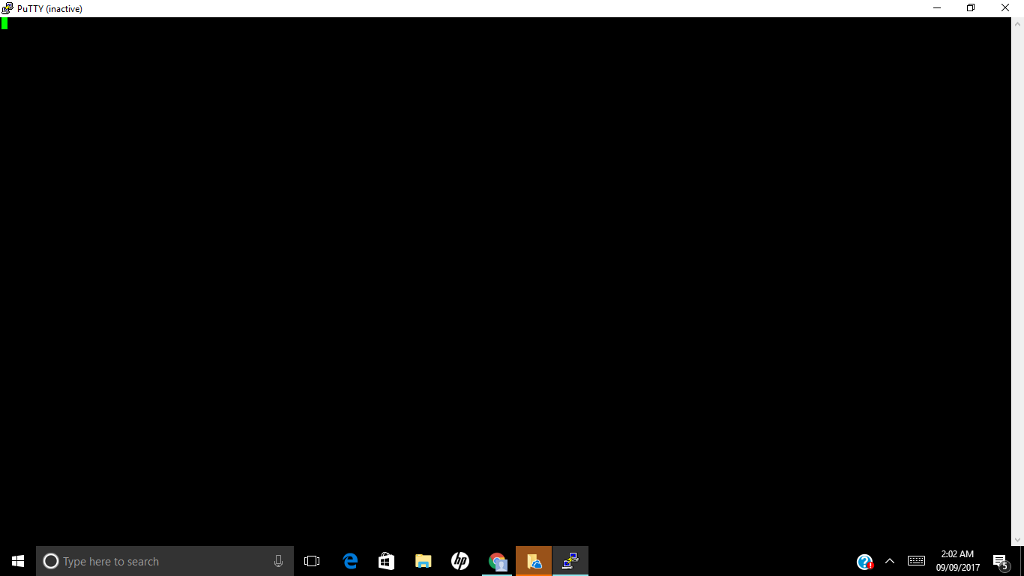1024x576 pixels.
Task: Open the calendar by clicking the clock
Action: pos(956,561)
